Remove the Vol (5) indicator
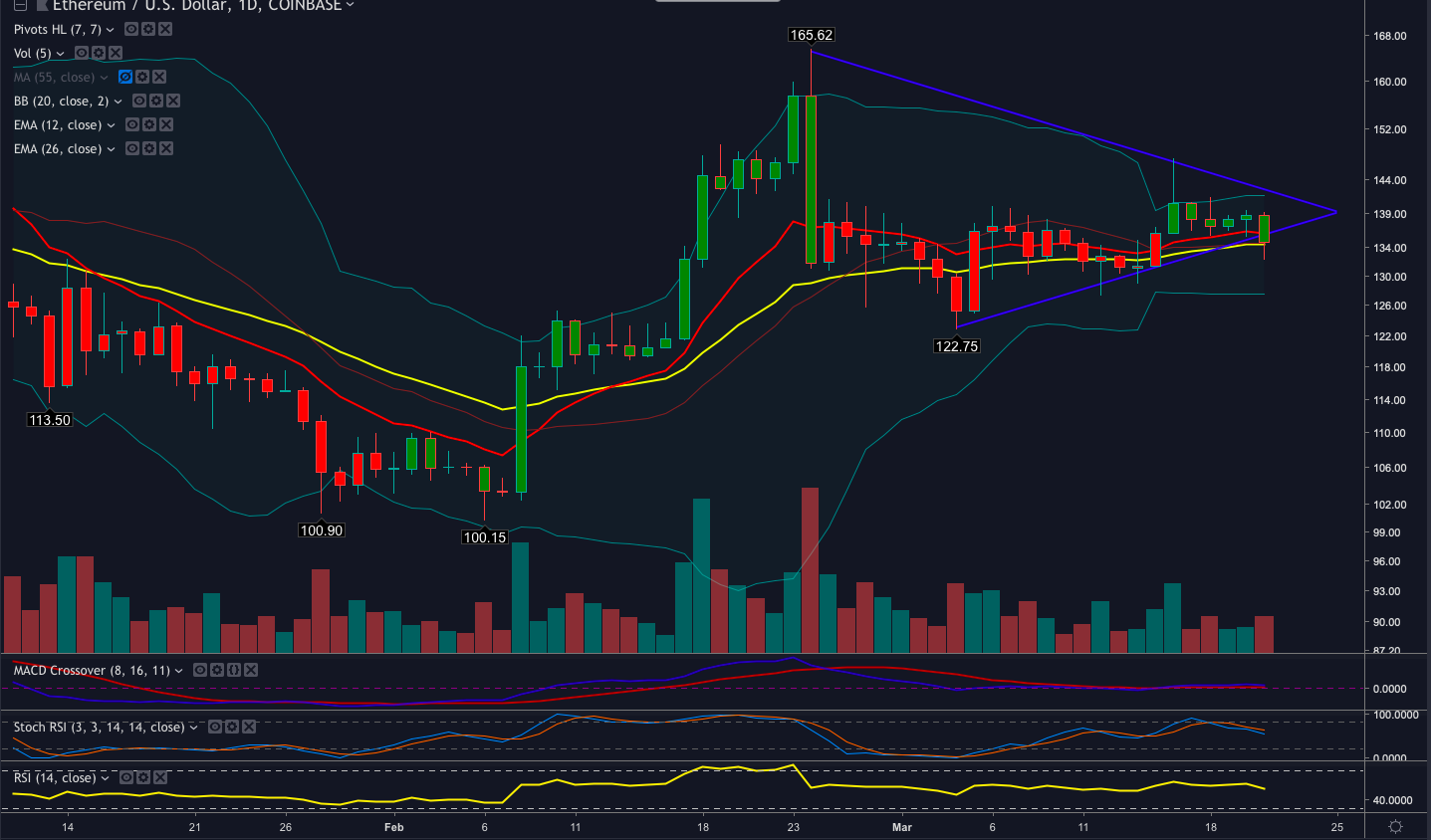Image resolution: width=1431 pixels, height=840 pixels. point(116,53)
